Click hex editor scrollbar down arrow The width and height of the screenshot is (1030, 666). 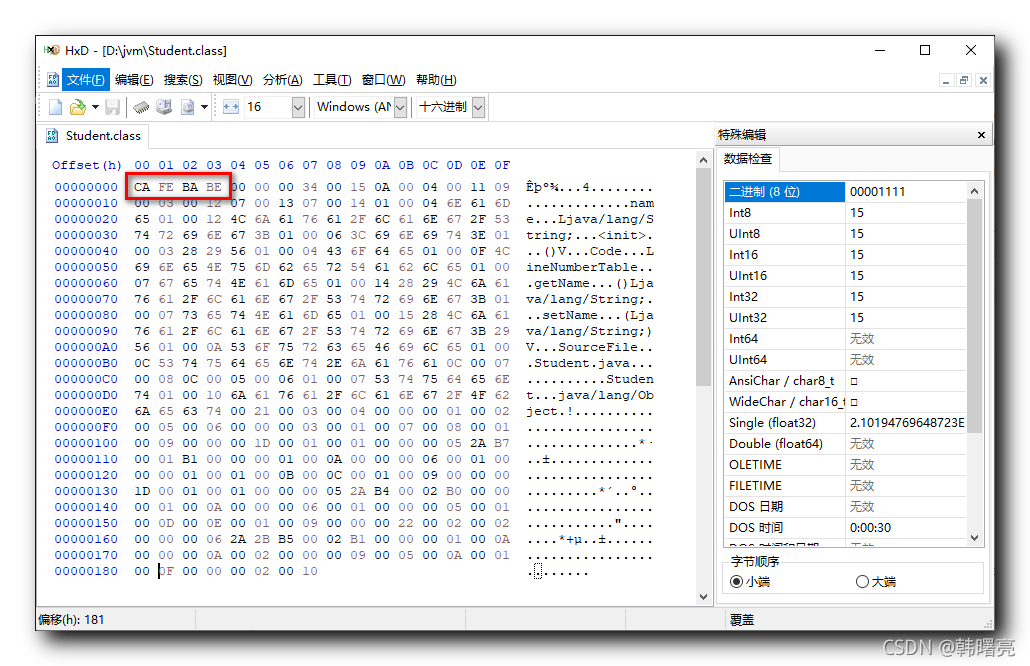coord(704,597)
